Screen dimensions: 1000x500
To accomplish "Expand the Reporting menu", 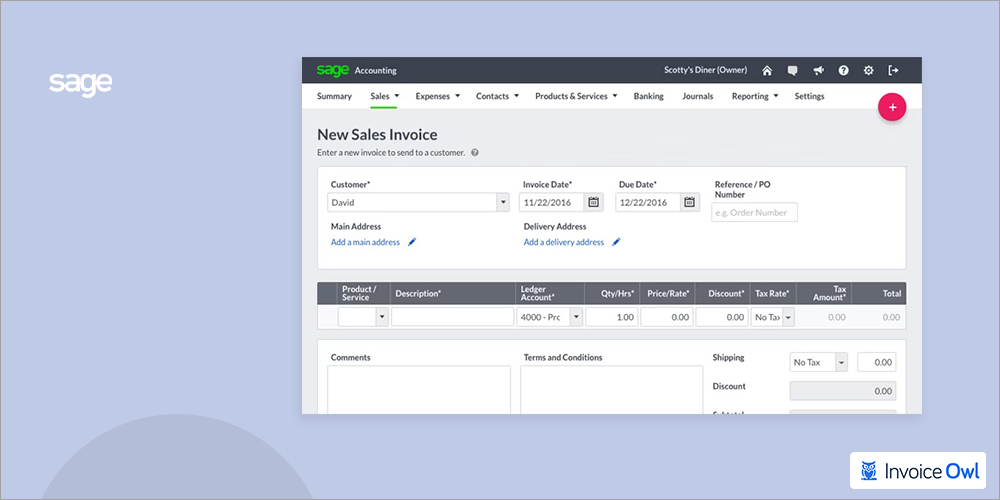I will tap(755, 96).
